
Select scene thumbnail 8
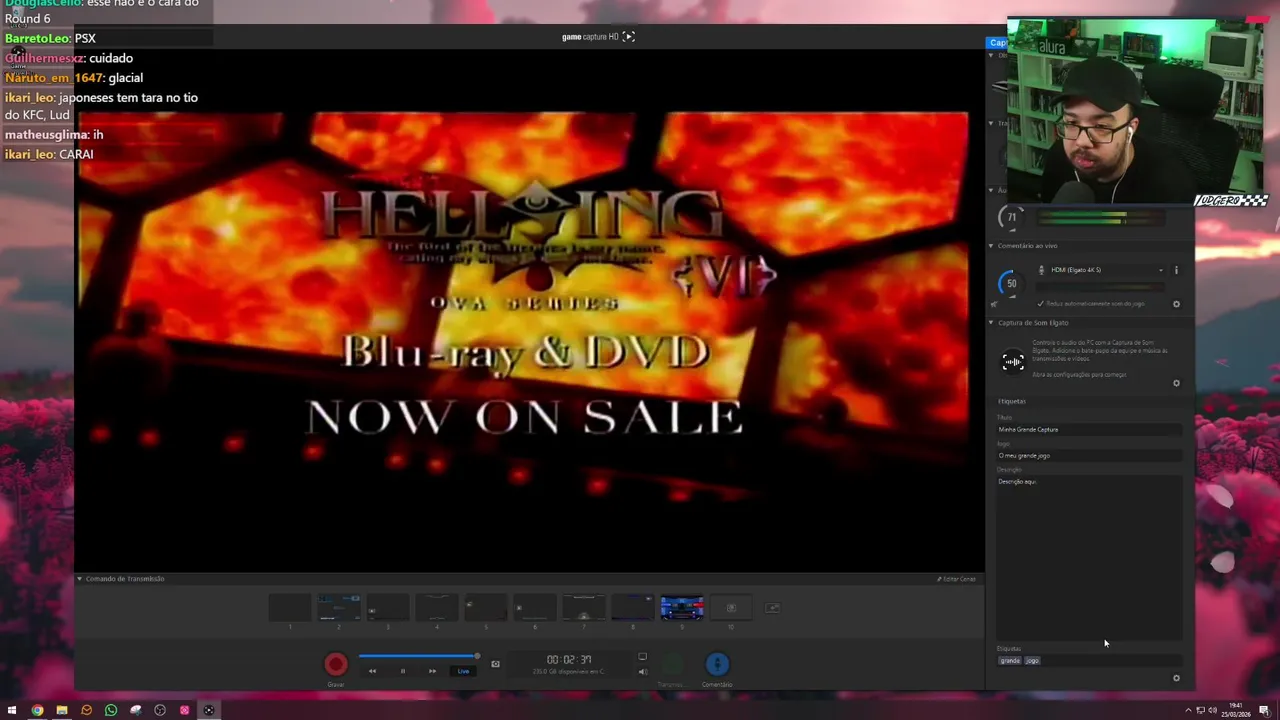pyautogui.click(x=633, y=607)
